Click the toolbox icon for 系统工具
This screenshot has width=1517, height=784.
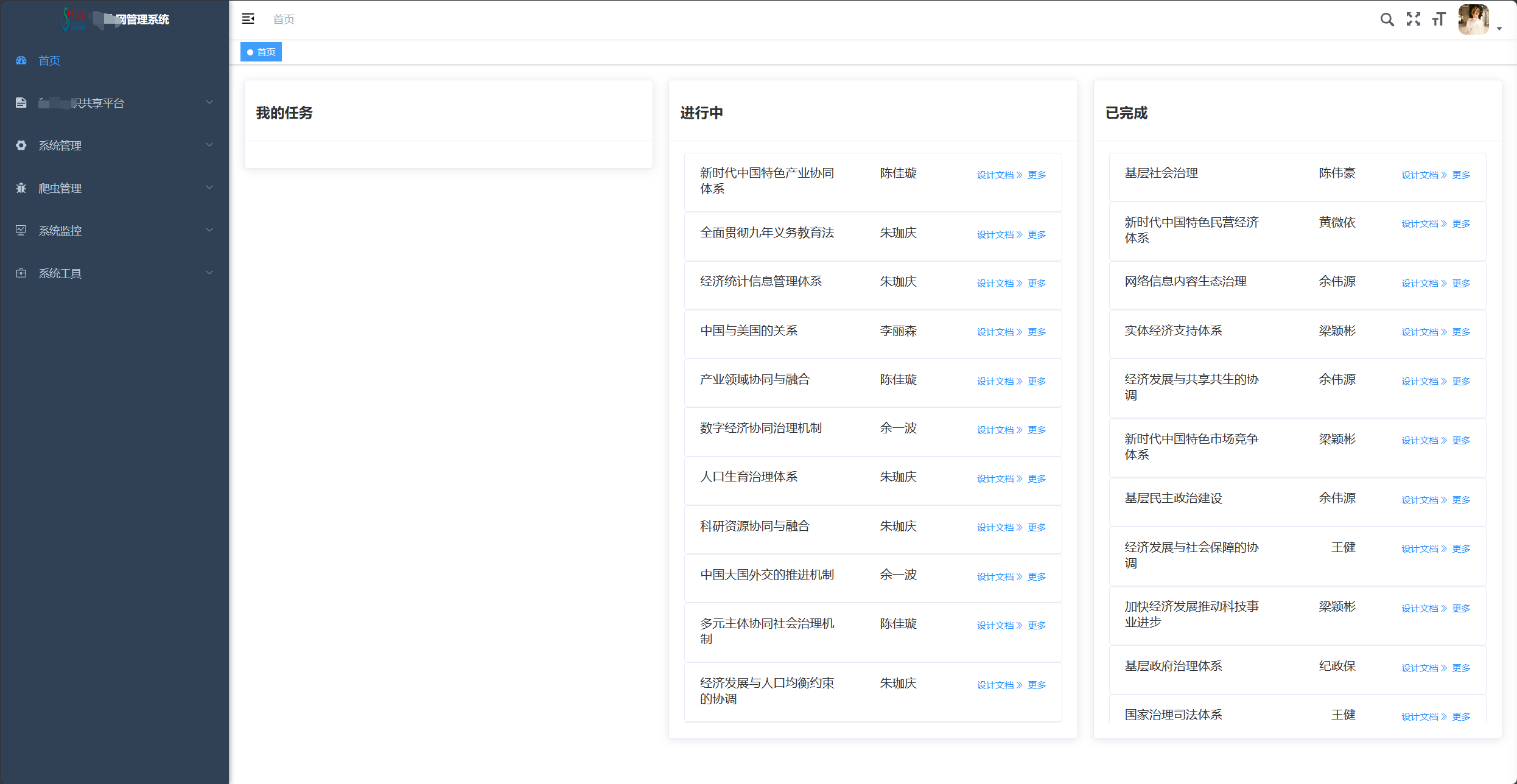coord(21,273)
